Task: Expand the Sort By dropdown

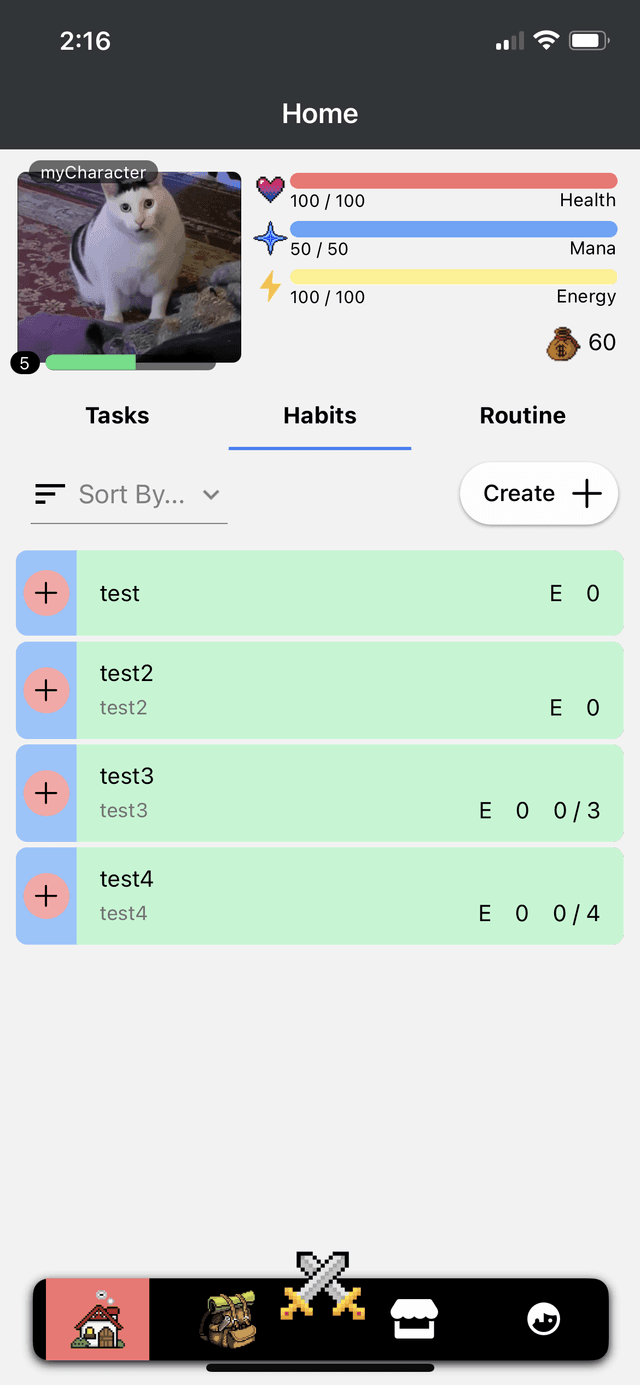Action: tap(129, 495)
